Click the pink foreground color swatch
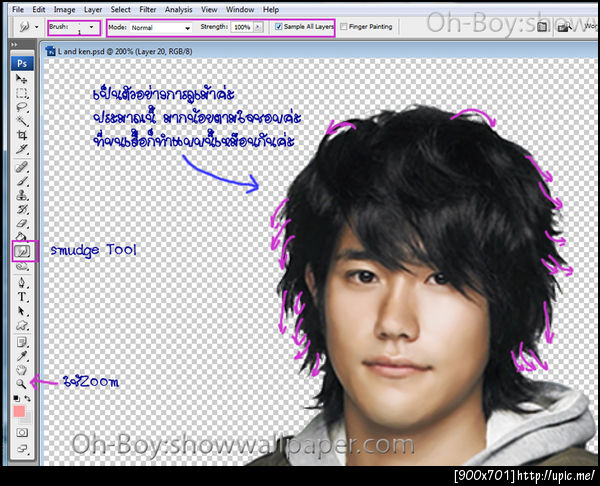The width and height of the screenshot is (600, 486). tap(19, 411)
